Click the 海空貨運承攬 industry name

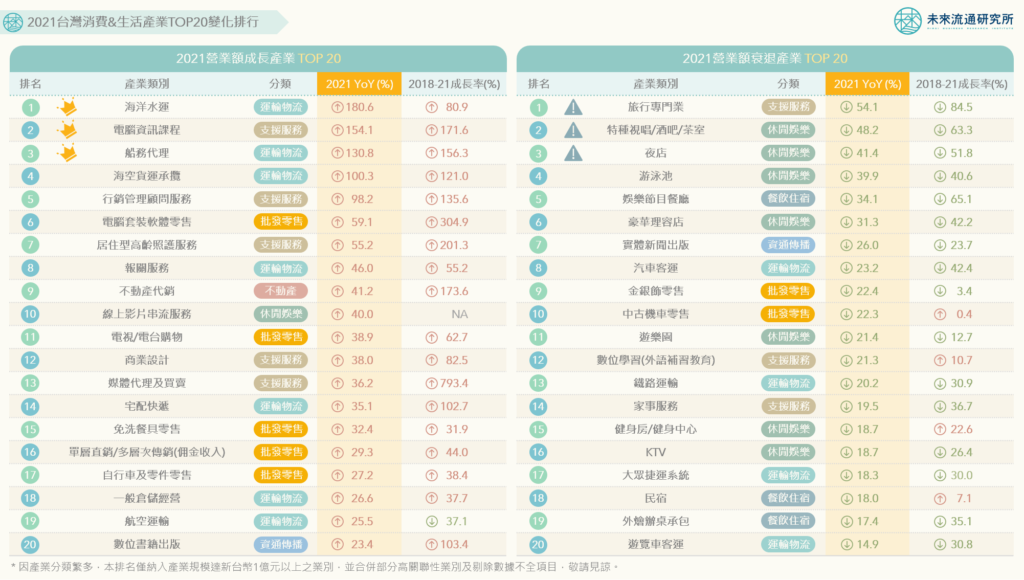(147, 176)
